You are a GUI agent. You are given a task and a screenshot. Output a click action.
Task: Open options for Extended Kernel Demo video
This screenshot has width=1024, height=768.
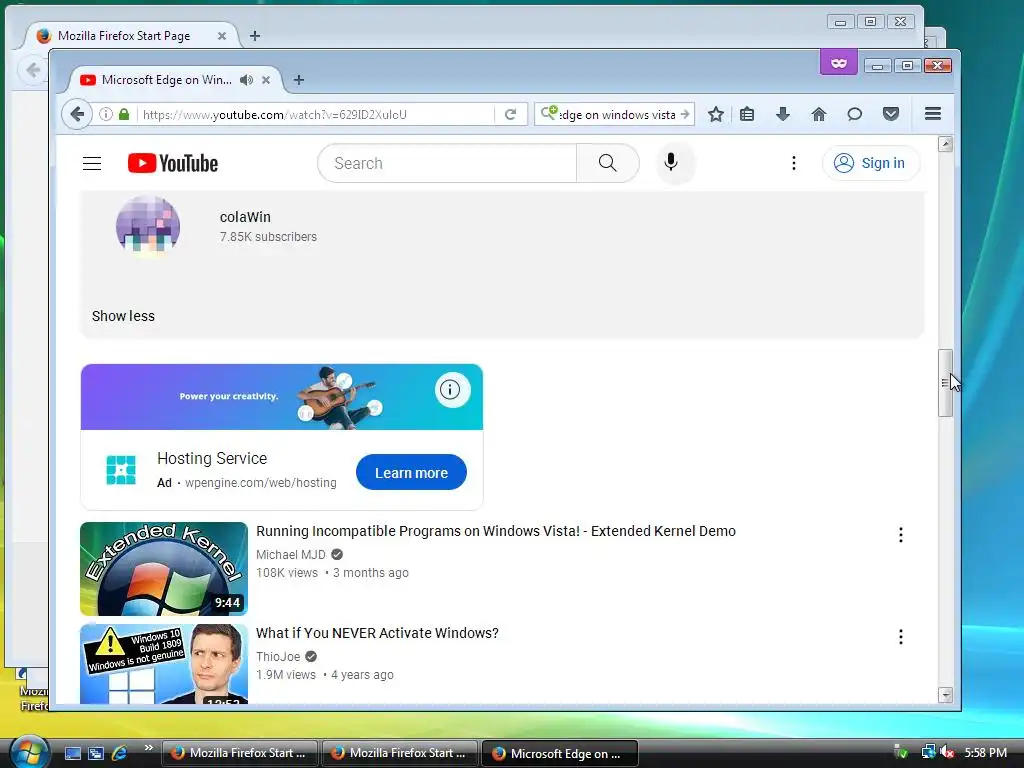tap(901, 535)
